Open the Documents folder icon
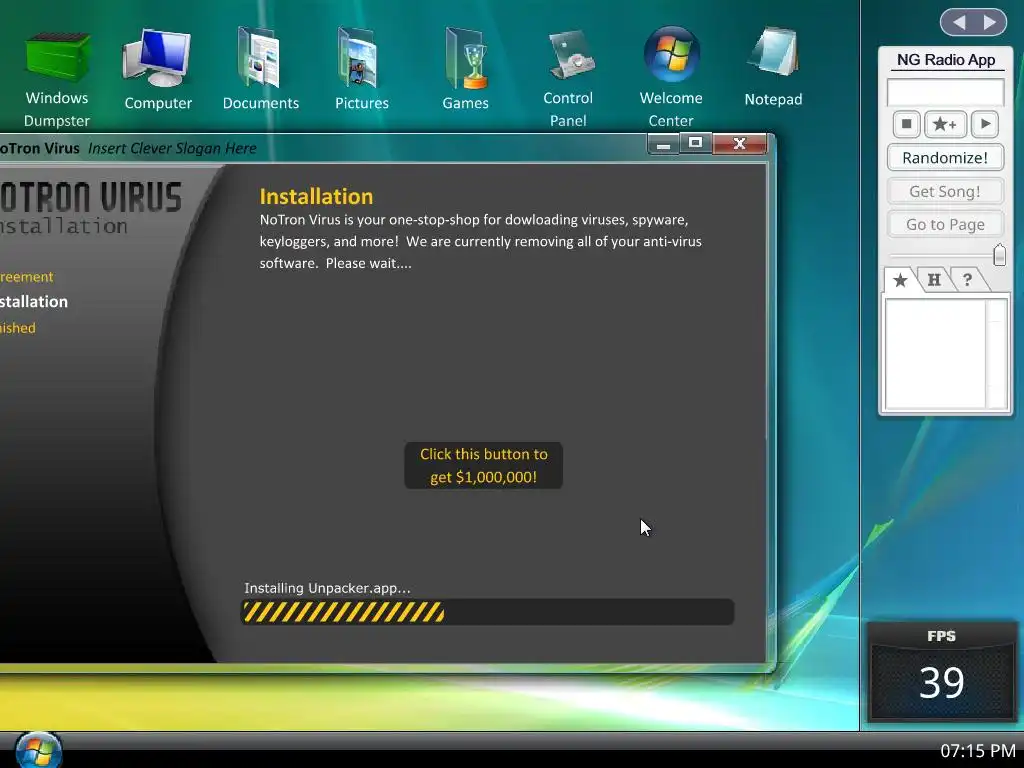The image size is (1024, 768). click(x=261, y=69)
